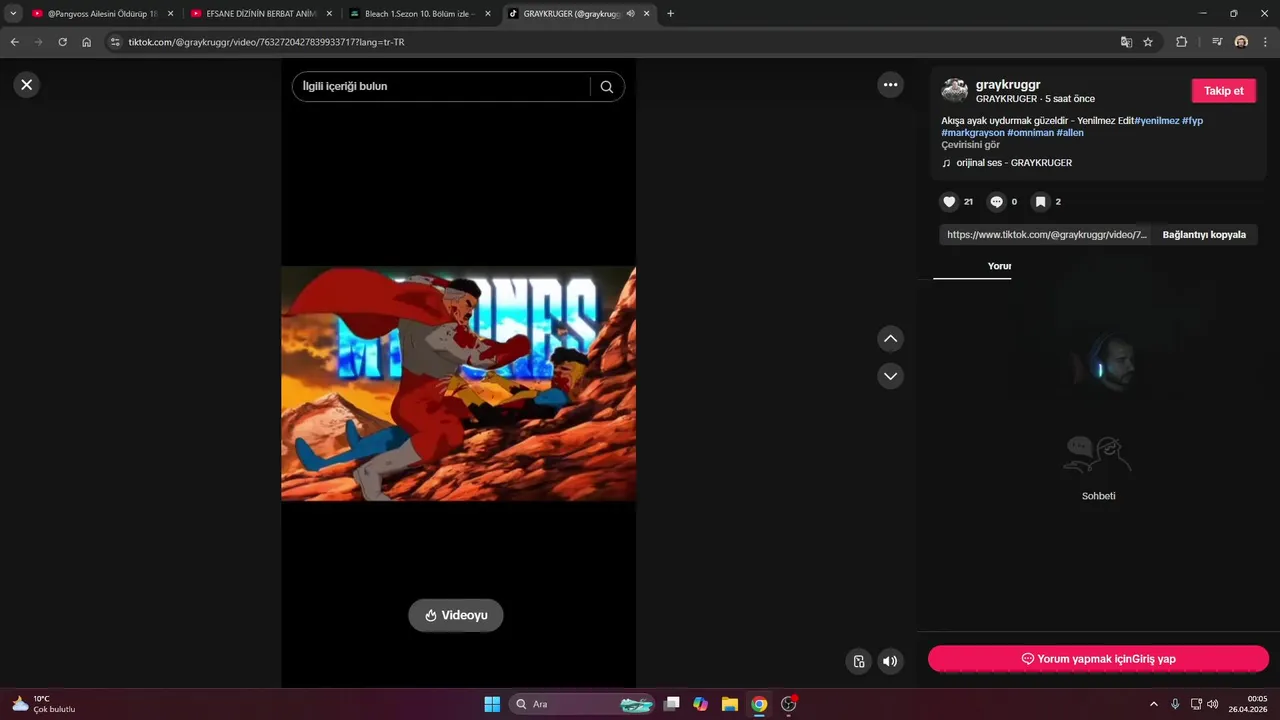1280x720 pixels.
Task: Switch to 'EFSANE DİZİNİN BERBAT ANİM' tab
Action: click(x=260, y=14)
